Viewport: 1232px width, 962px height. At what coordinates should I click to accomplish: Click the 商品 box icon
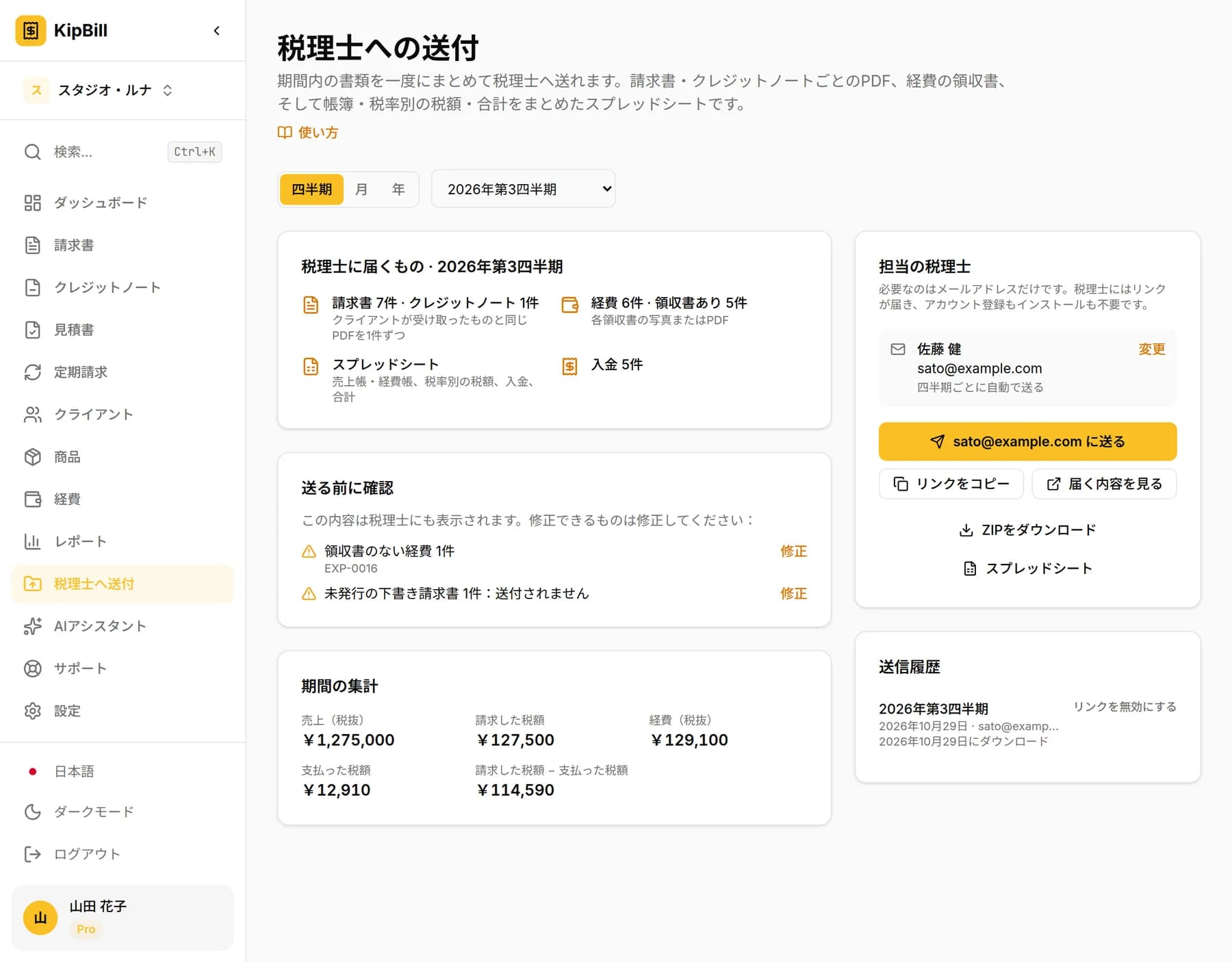(x=32, y=457)
